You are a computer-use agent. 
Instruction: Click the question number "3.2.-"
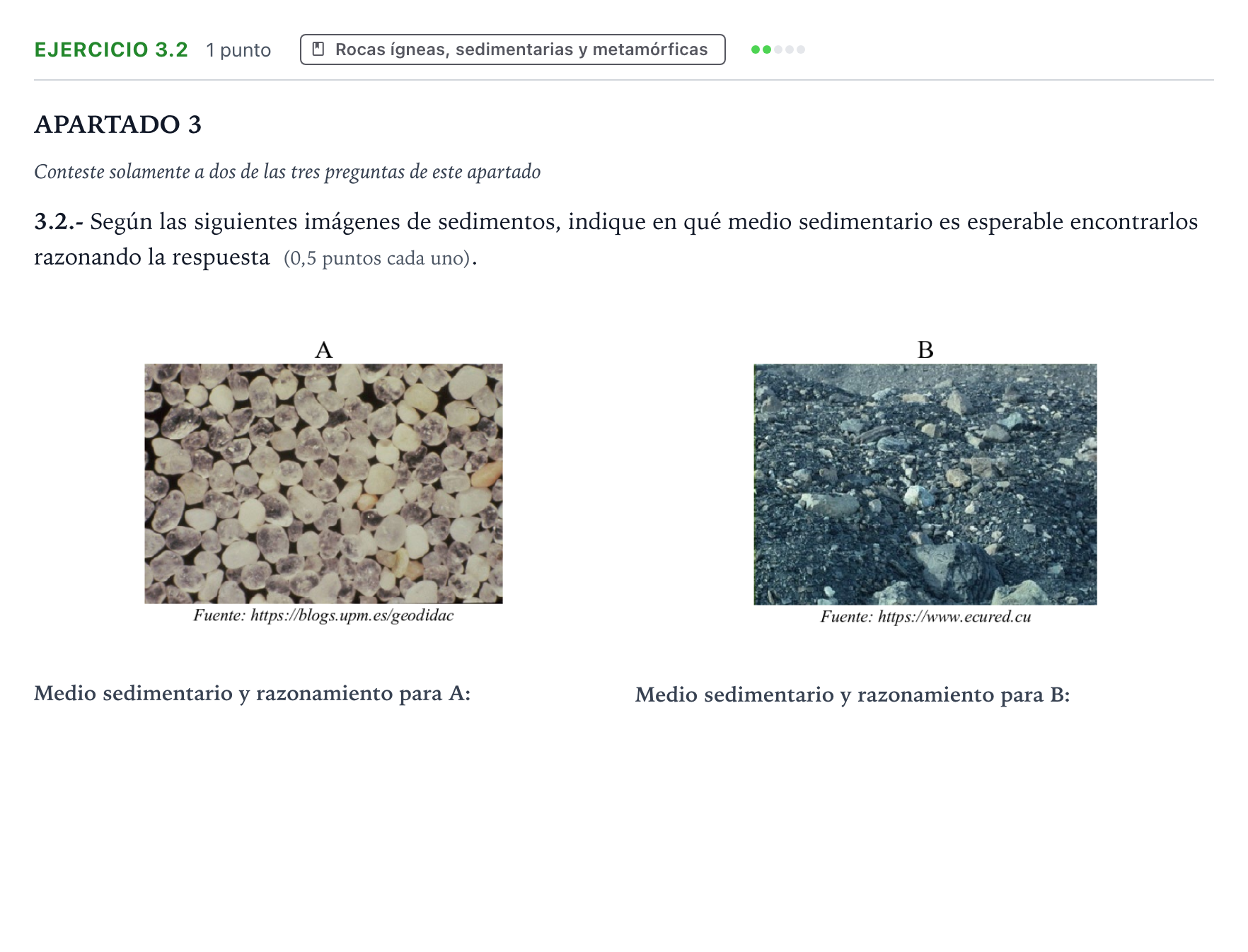click(59, 222)
